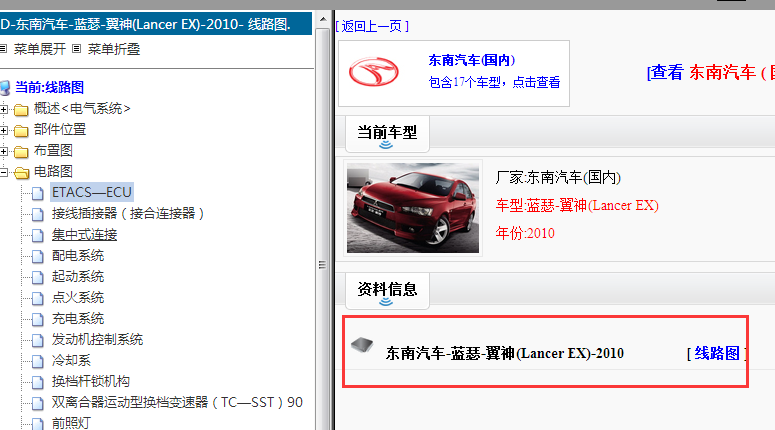Screen dimensions: 775x430
Task: Click document icon next to 集中式连接
Action: tap(38, 235)
